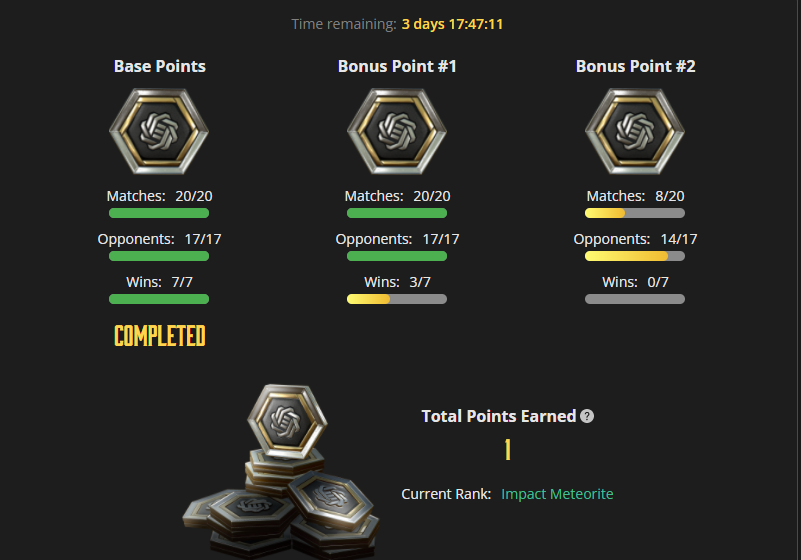The width and height of the screenshot is (801, 560).
Task: Click the help icon beside Total Points Earned
Action: click(x=587, y=416)
